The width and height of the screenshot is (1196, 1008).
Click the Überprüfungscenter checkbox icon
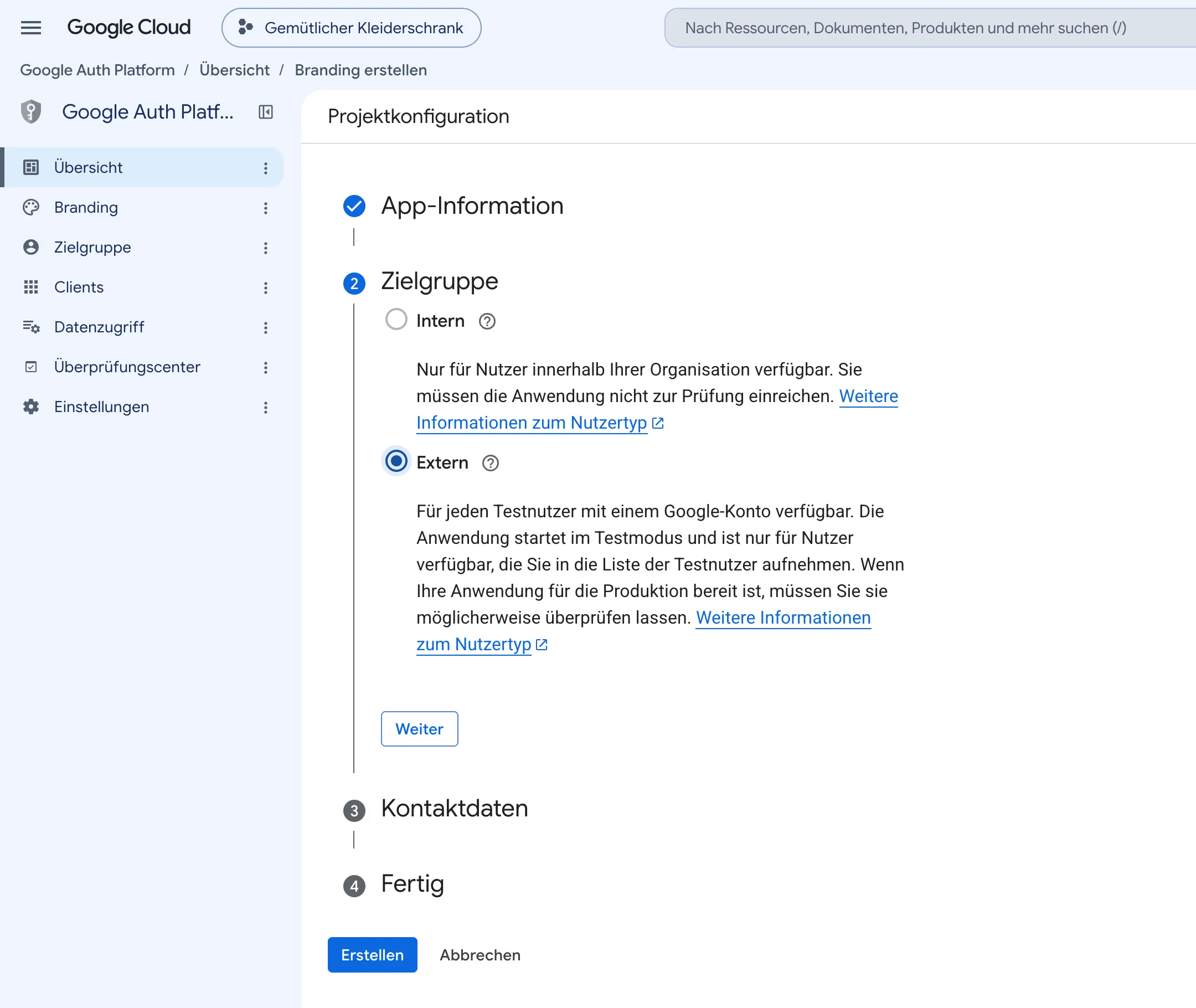tap(31, 367)
